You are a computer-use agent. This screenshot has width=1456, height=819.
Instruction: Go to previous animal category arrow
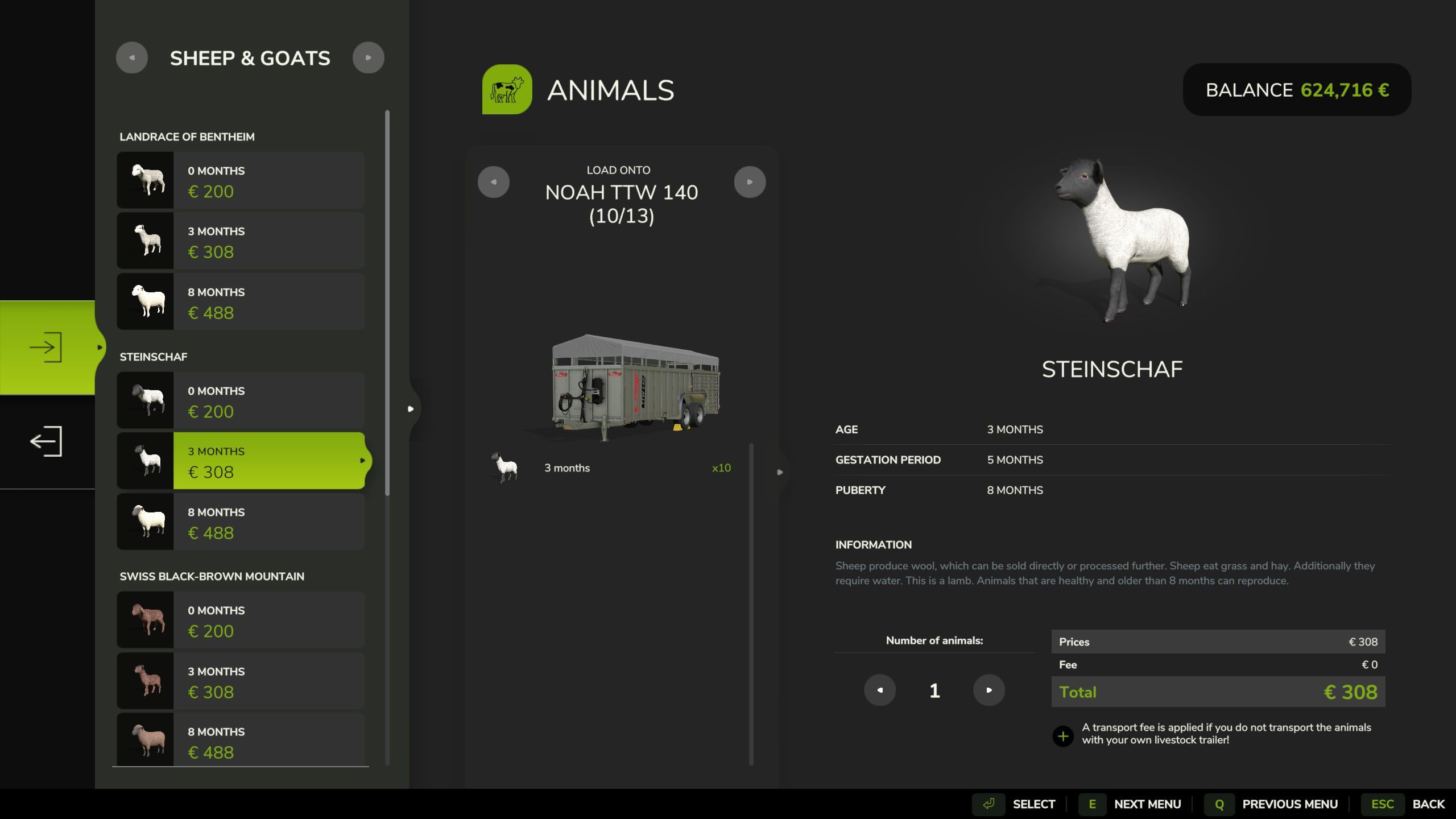pyautogui.click(x=132, y=57)
